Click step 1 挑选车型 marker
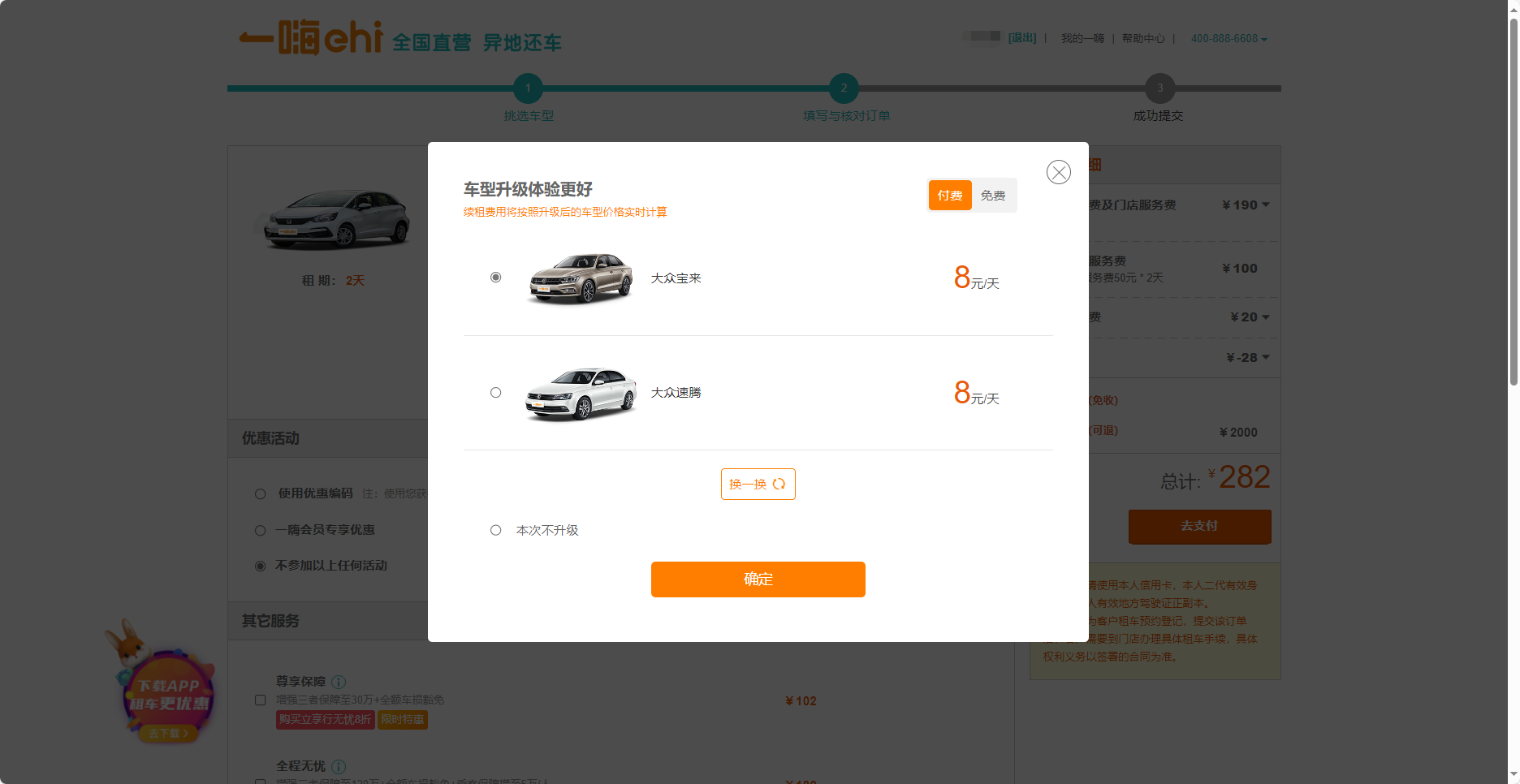Screen dimensions: 1520x784 pyautogui.click(x=528, y=88)
